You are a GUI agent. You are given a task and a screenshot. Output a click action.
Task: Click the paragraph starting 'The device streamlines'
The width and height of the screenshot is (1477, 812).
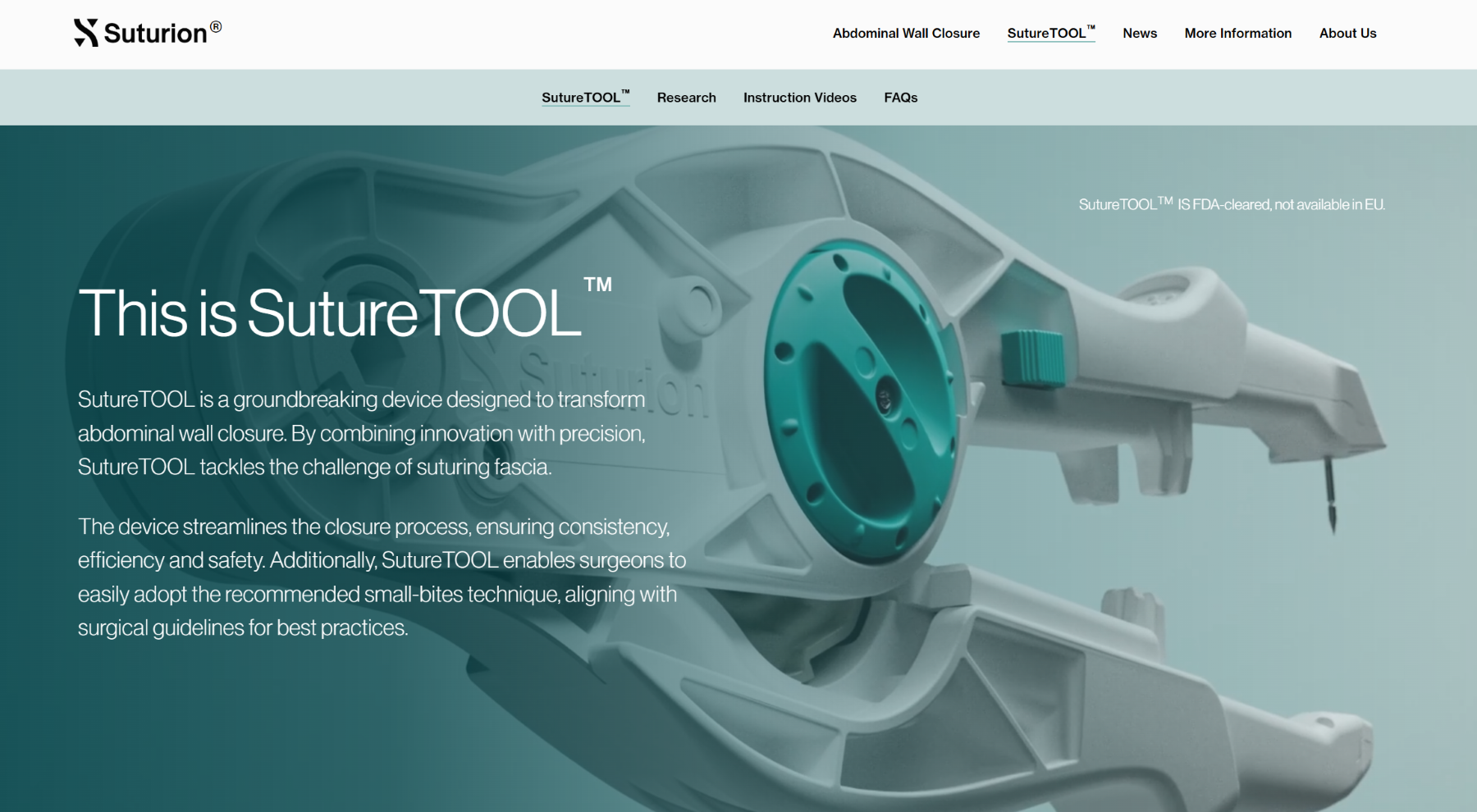tap(382, 577)
